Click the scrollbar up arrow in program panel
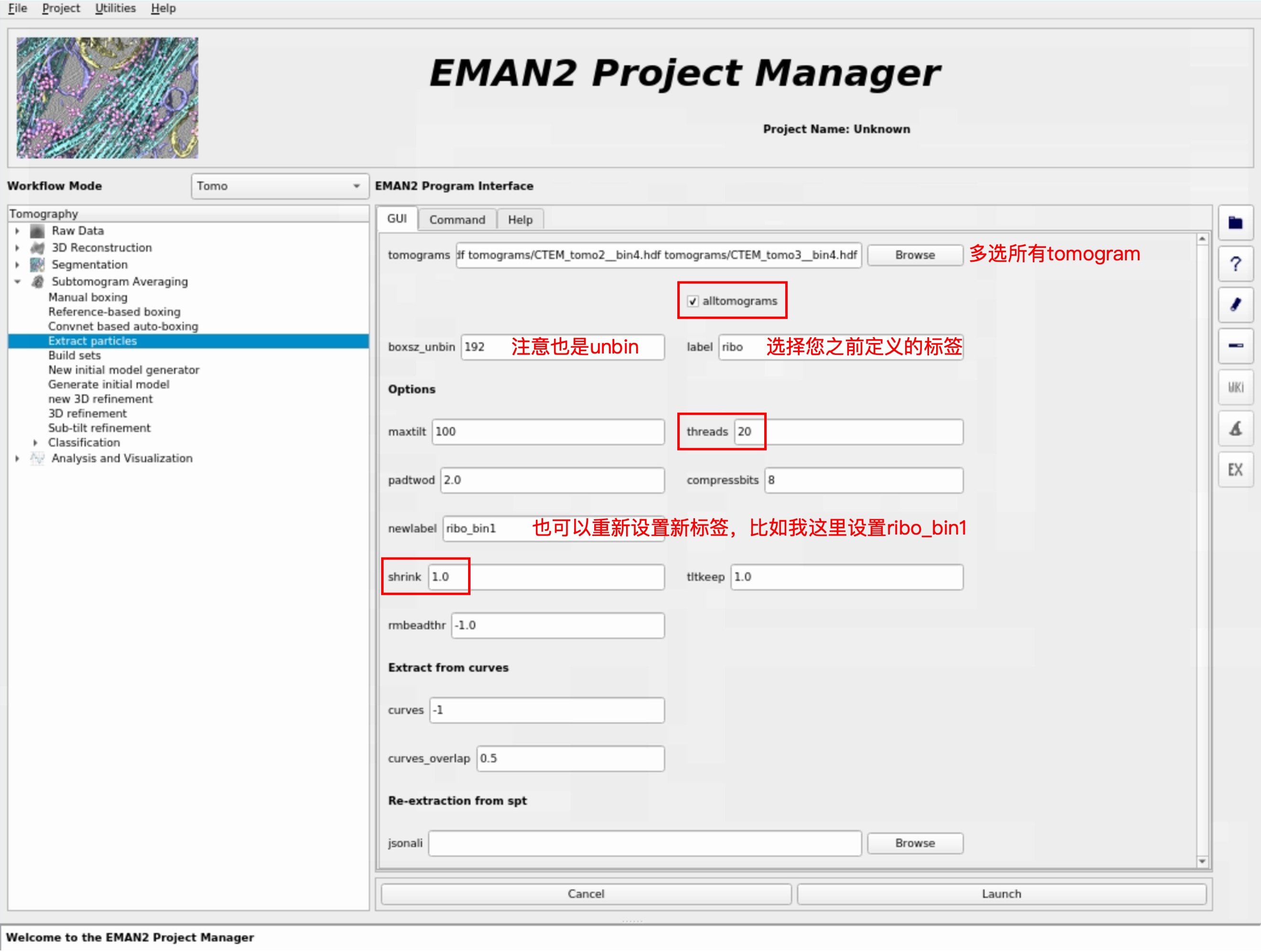Image resolution: width=1261 pixels, height=952 pixels. point(1202,239)
